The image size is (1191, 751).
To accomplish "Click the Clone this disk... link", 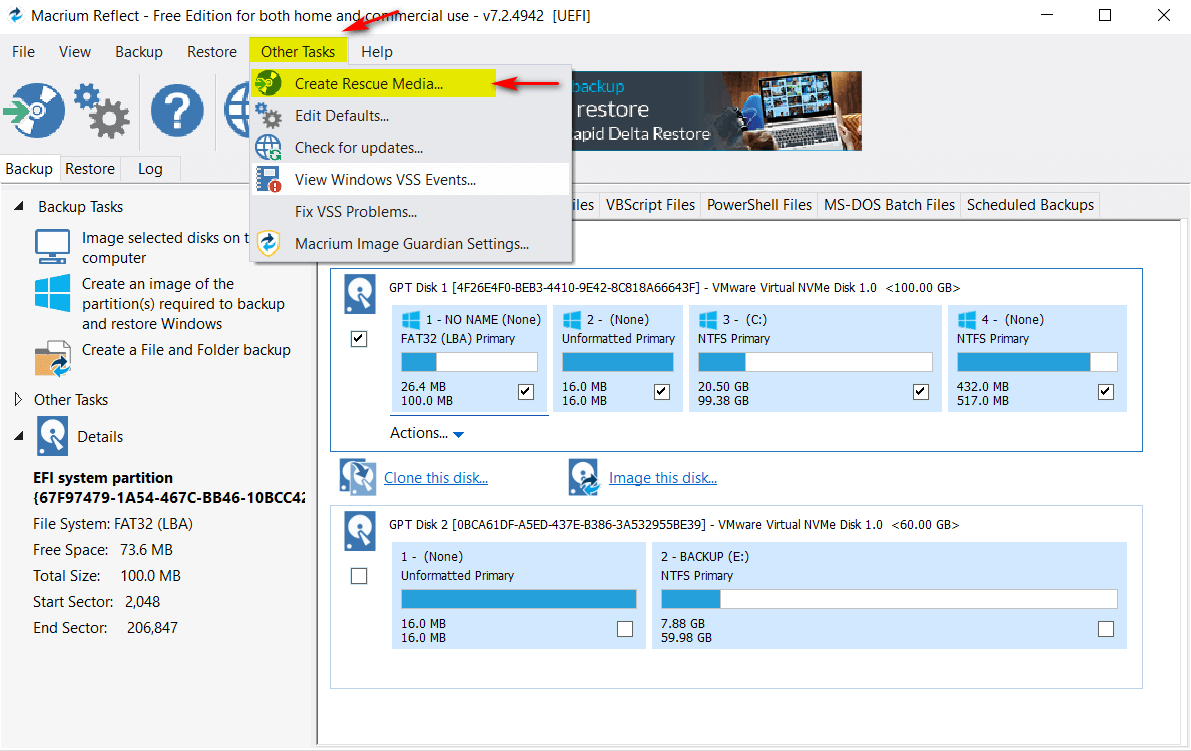I will [x=436, y=478].
